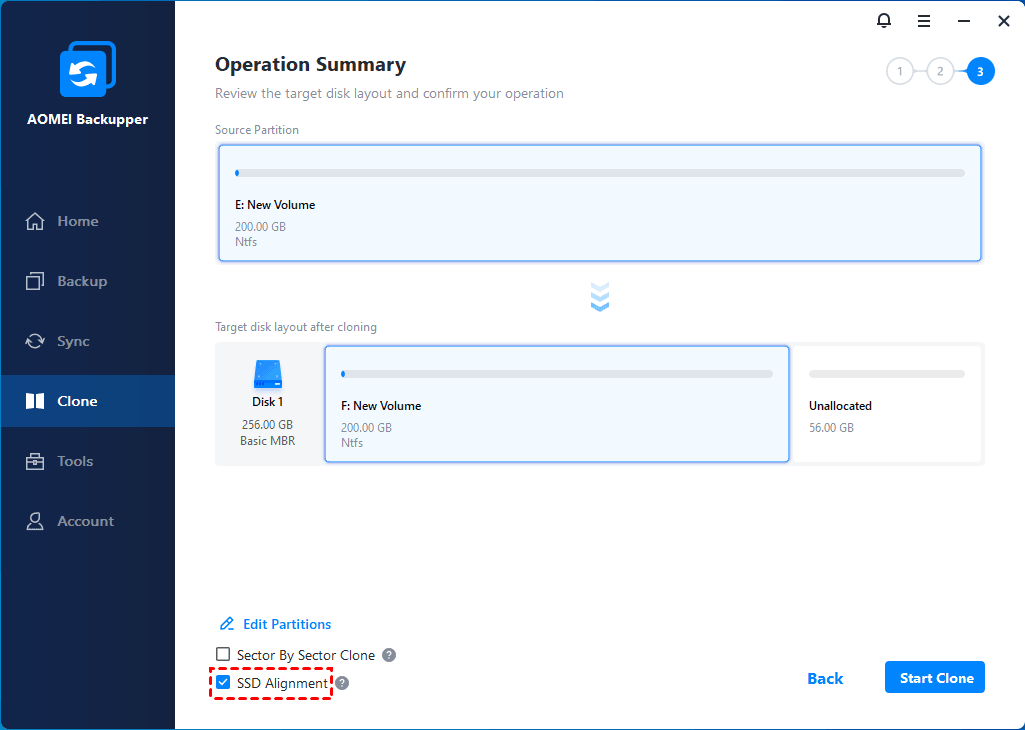This screenshot has width=1025, height=730.
Task: Click the double chevron arrow between layouts
Action: click(x=600, y=297)
